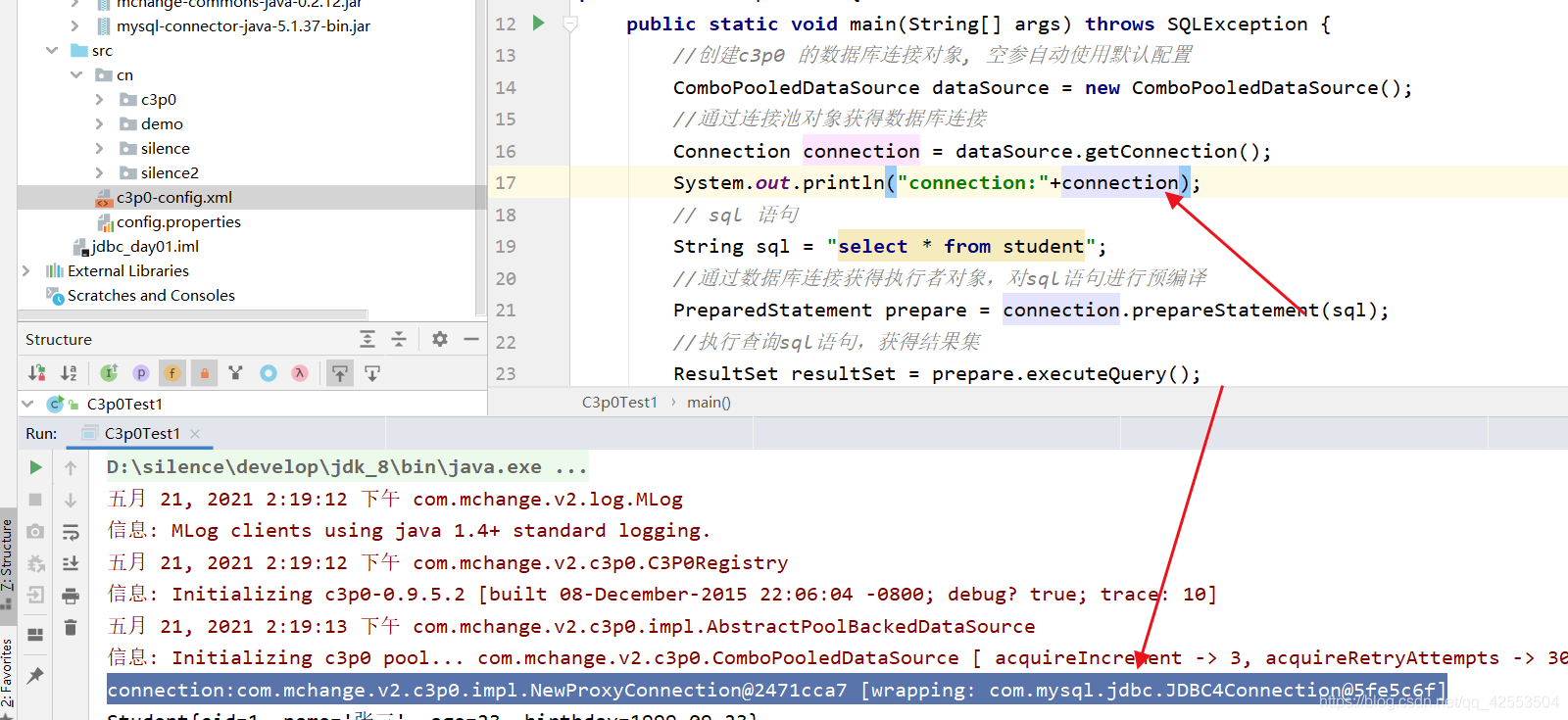
Task: Collapse C3p0Test1 class in Structure tree
Action: pyautogui.click(x=27, y=404)
